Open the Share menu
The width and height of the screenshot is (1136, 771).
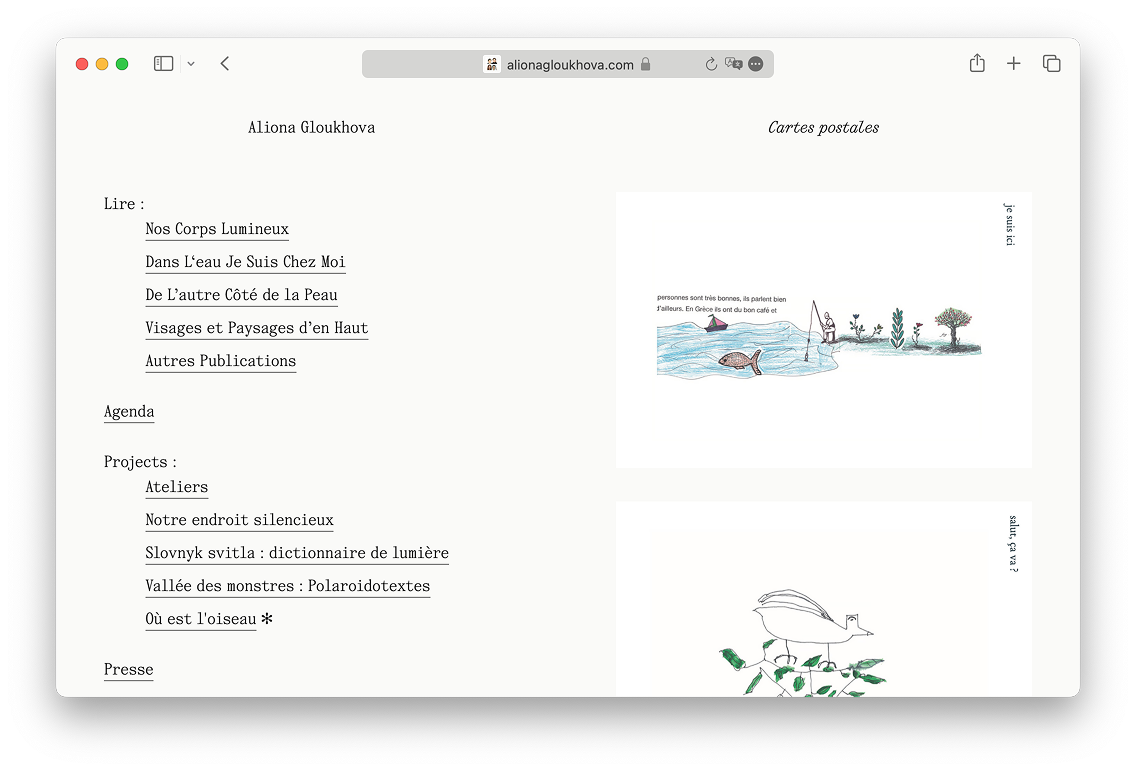(977, 64)
